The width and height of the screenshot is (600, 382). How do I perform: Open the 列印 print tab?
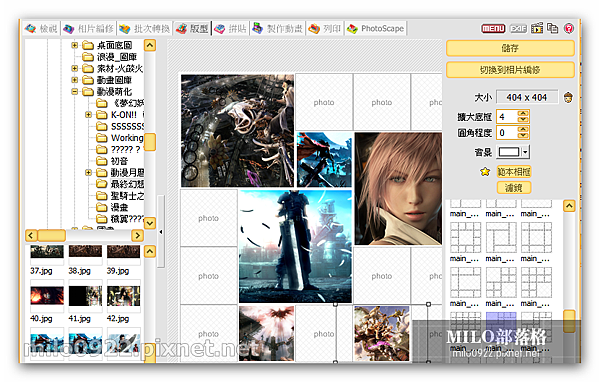coord(325,28)
